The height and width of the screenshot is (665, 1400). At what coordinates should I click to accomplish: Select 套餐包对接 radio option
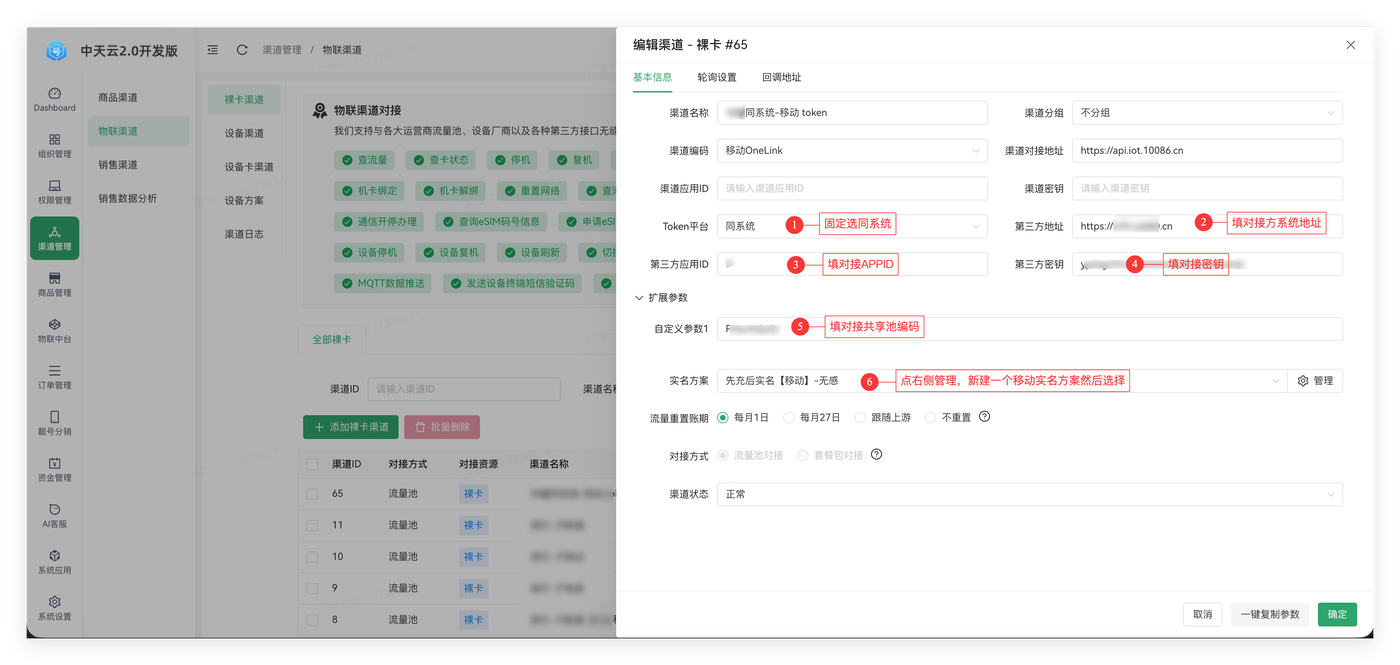[x=830, y=455]
